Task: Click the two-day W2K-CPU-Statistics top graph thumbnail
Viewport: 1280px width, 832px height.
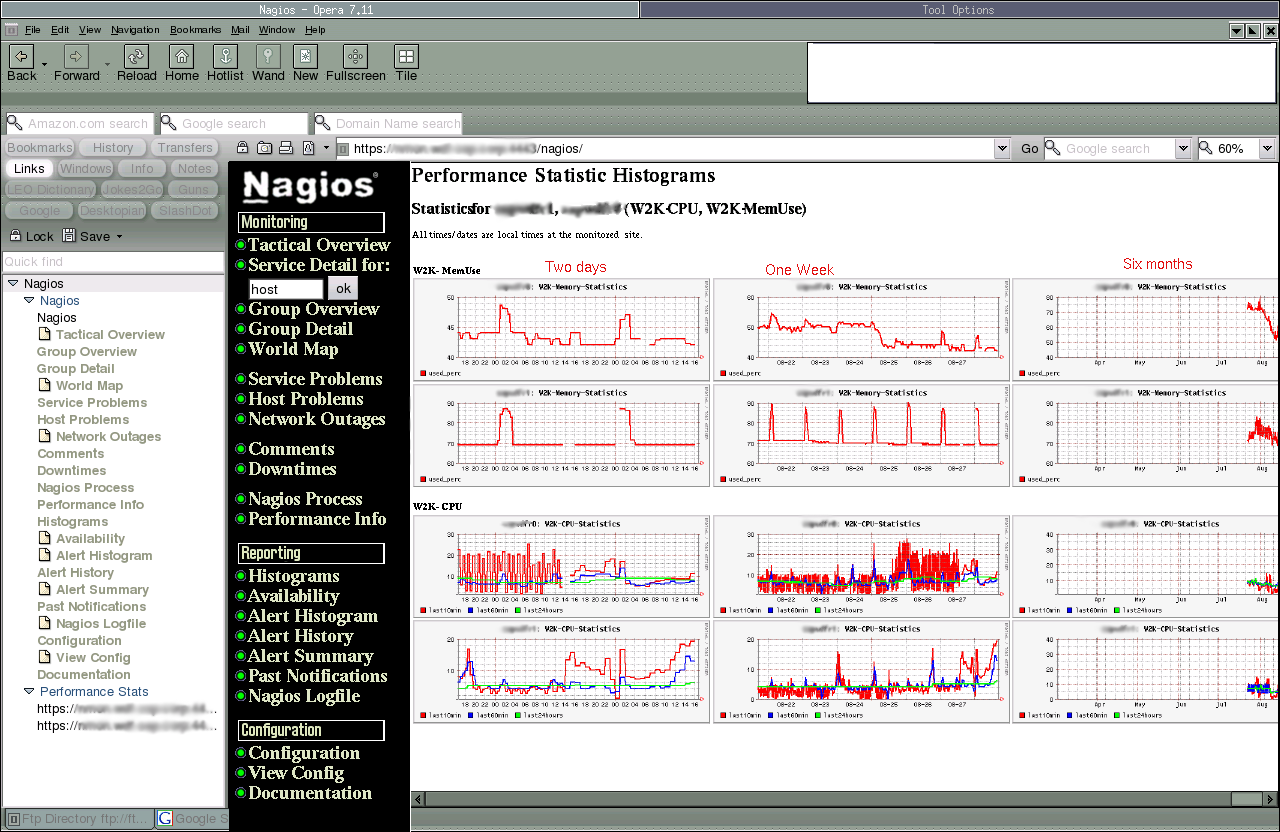Action: coord(562,566)
